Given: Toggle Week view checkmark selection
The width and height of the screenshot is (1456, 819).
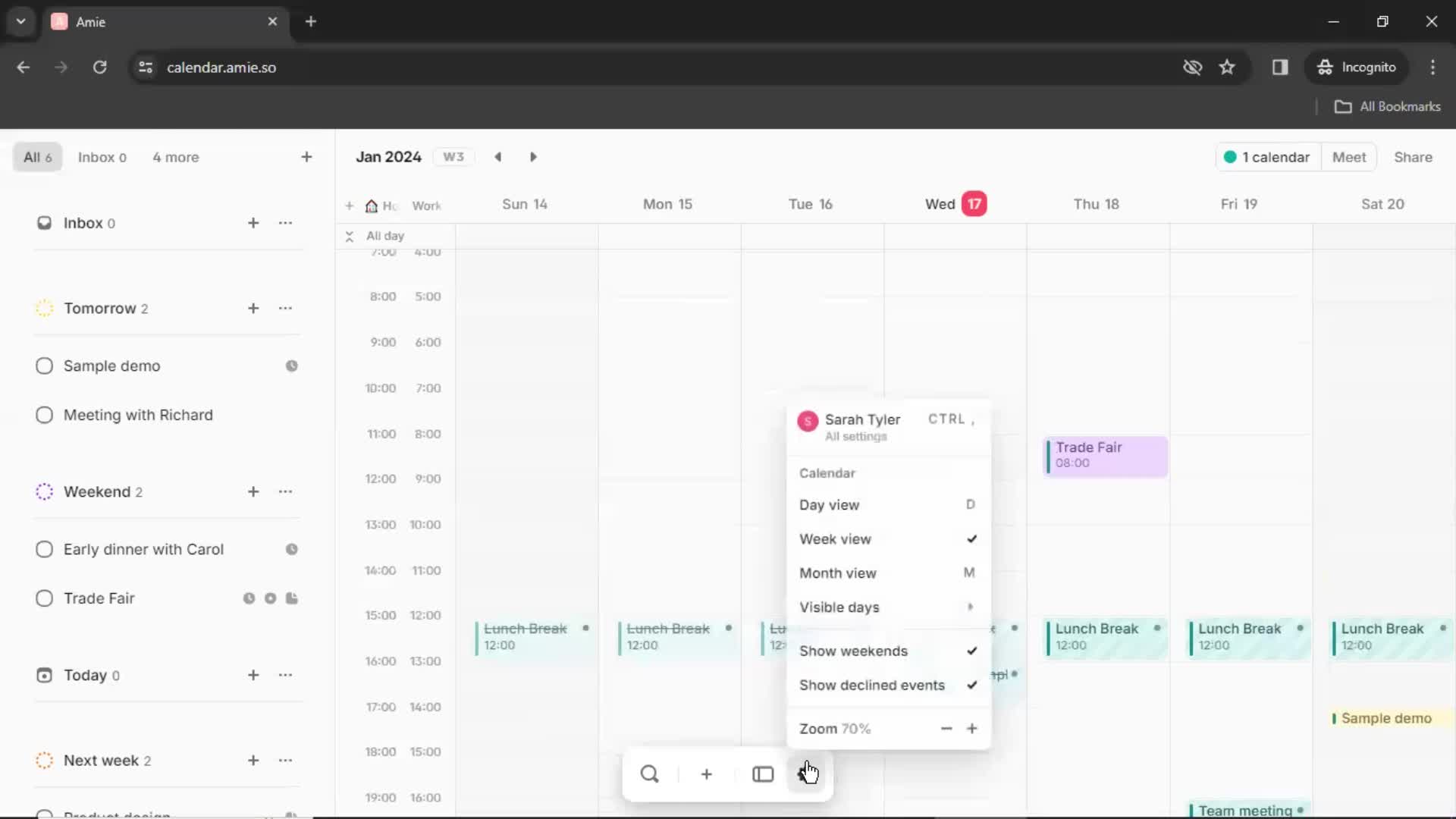Looking at the screenshot, I should pos(971,539).
